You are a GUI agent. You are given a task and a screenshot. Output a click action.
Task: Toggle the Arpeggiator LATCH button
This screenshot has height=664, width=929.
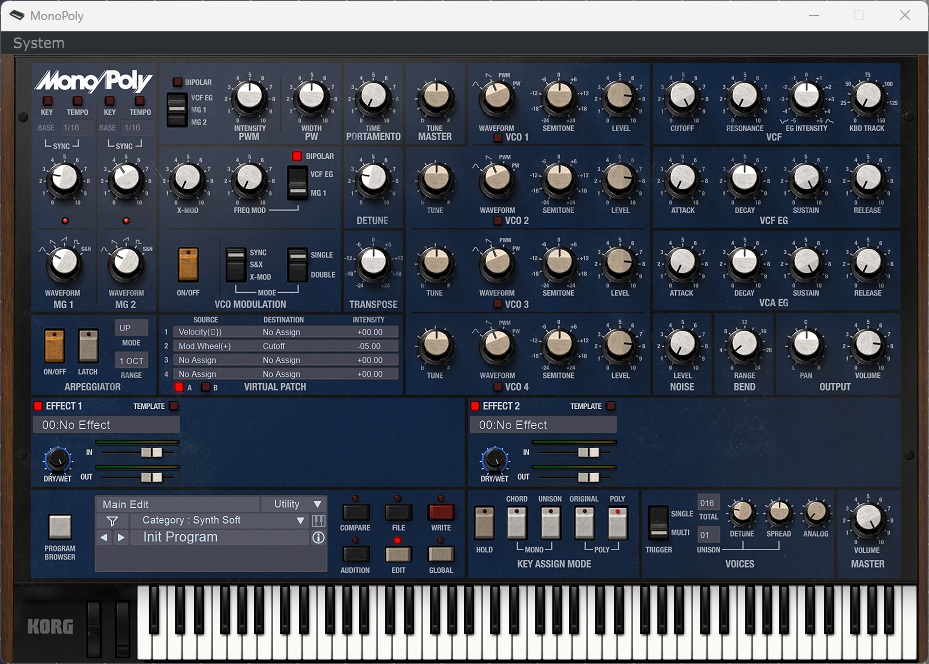point(88,346)
